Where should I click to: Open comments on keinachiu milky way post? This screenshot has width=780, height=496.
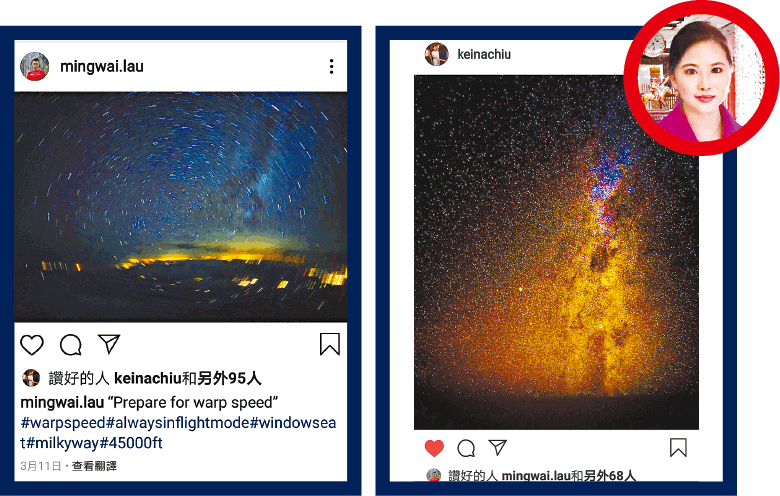point(466,448)
